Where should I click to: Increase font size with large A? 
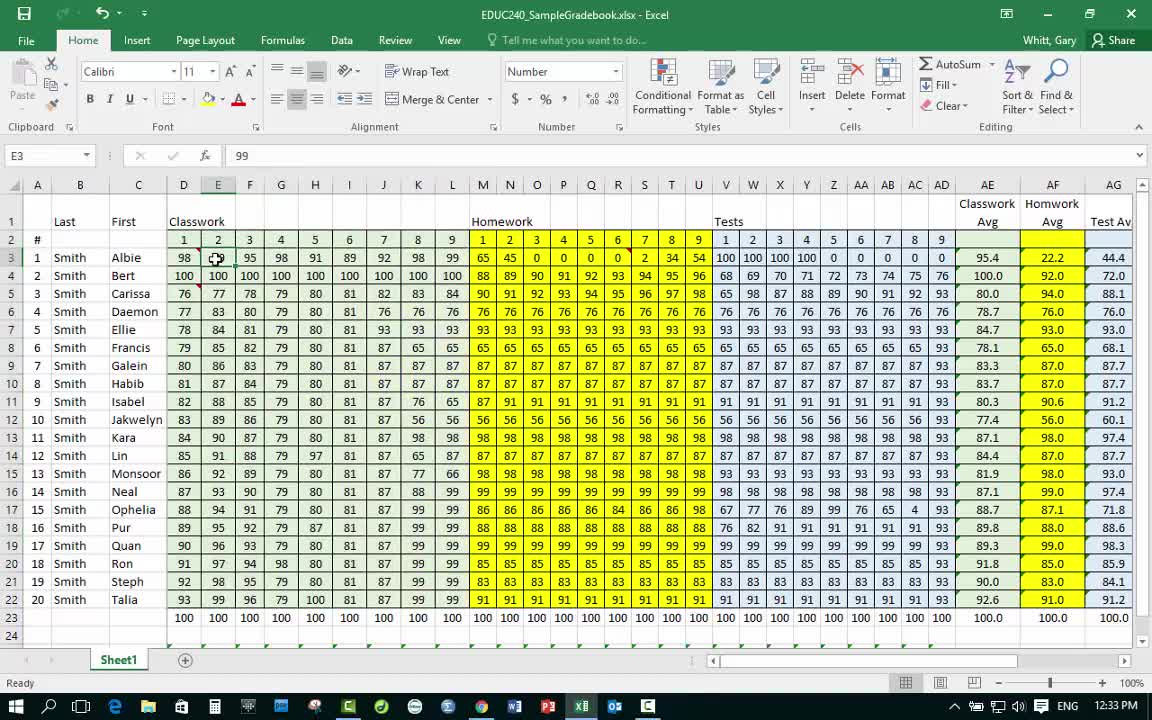pyautogui.click(x=231, y=71)
